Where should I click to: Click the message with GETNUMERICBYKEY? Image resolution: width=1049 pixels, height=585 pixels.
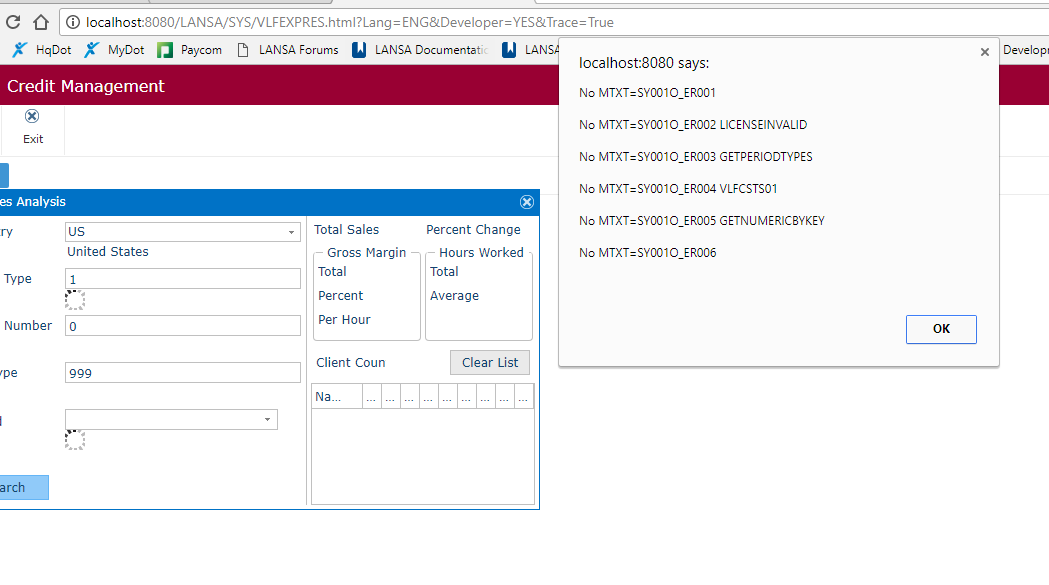(x=702, y=221)
